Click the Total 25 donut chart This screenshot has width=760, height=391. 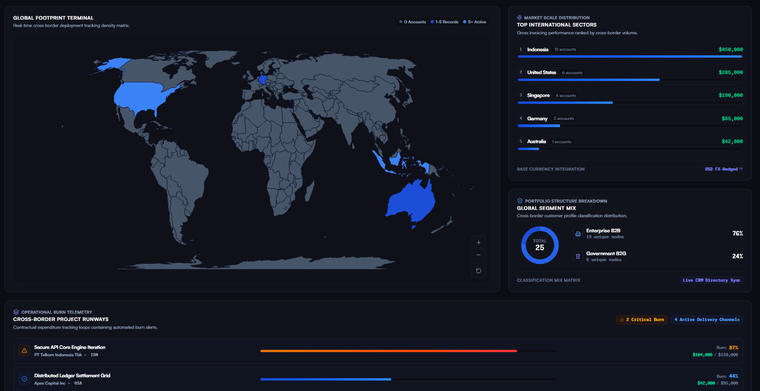coord(539,245)
